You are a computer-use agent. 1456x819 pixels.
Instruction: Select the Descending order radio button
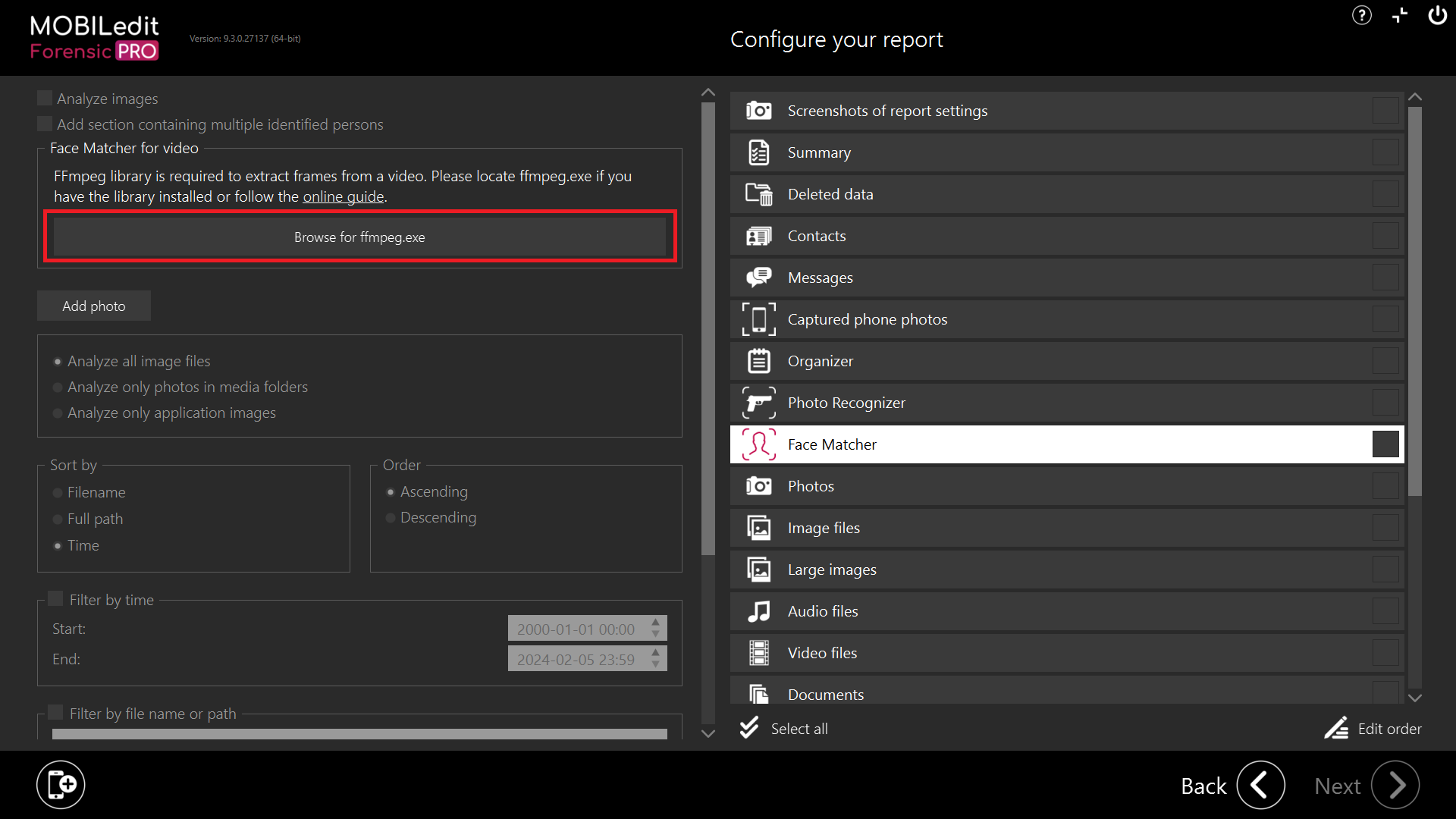[x=391, y=518]
